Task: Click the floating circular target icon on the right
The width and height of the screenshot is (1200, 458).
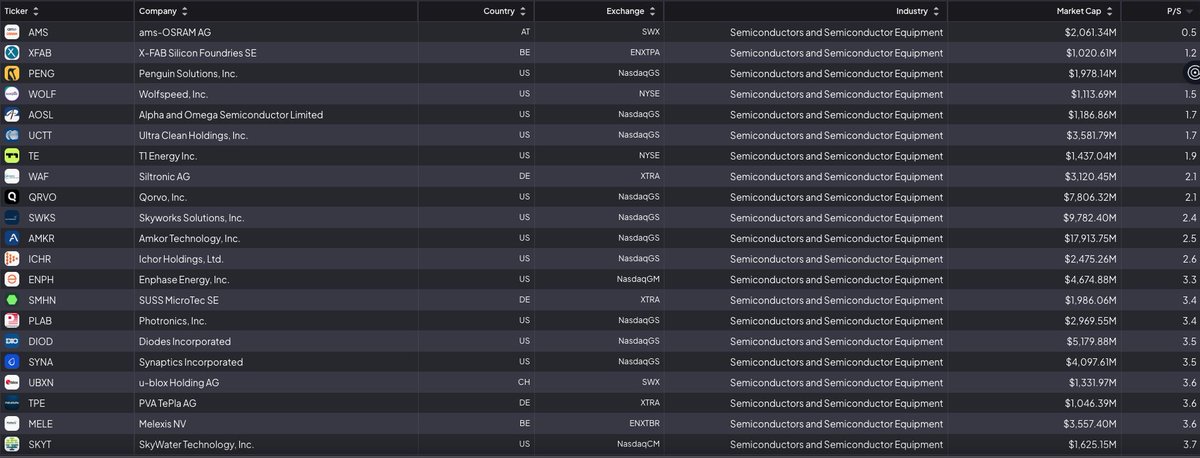Action: click(1194, 73)
